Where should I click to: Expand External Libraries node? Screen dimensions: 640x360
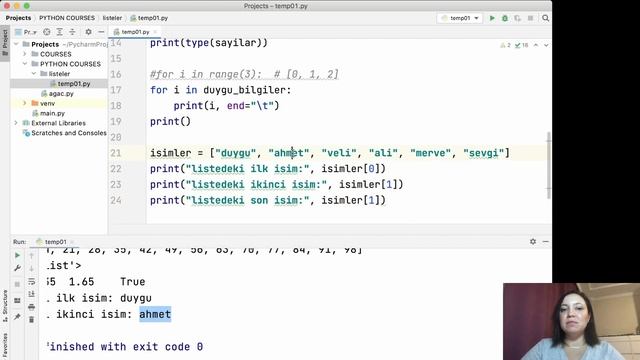(x=16, y=123)
